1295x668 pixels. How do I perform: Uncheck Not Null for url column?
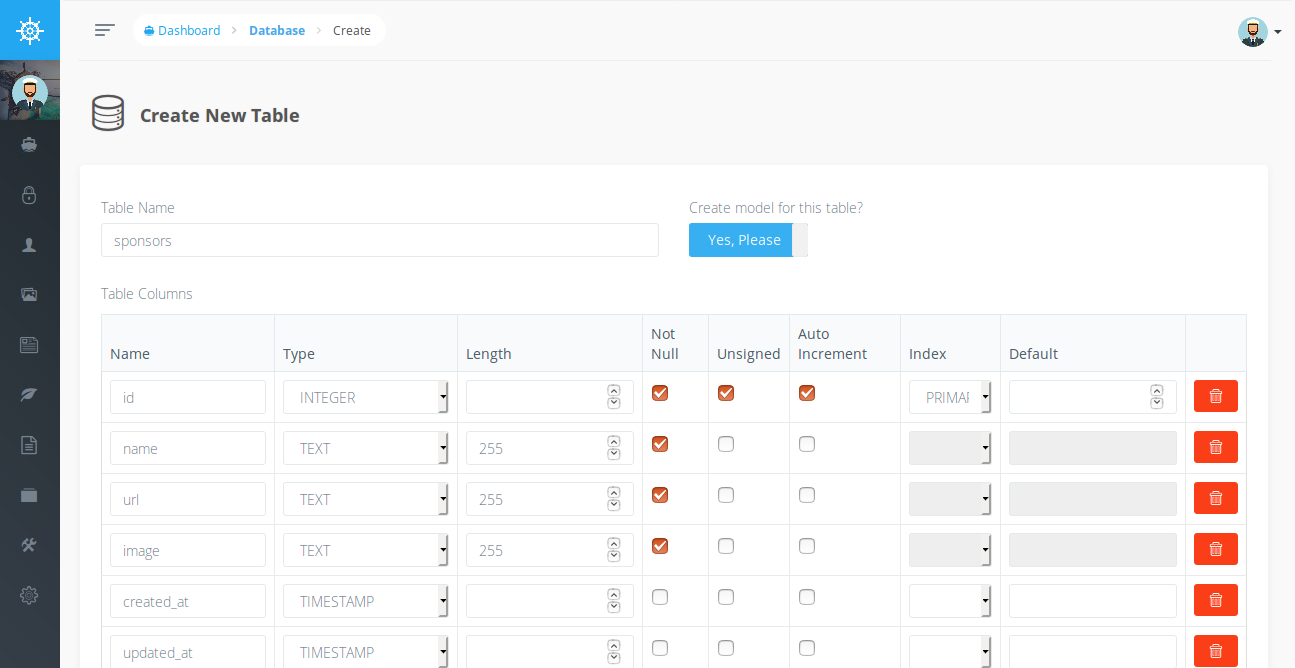[660, 495]
